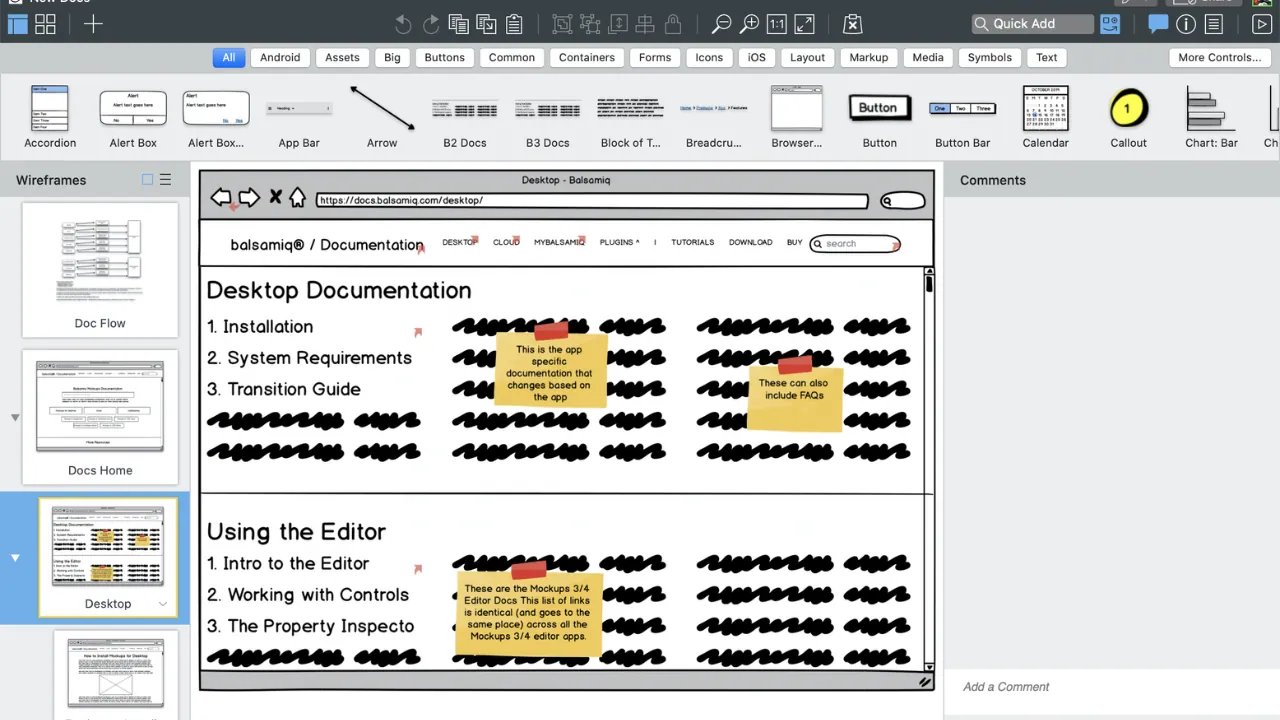The image size is (1280, 720).
Task: Open the Docs Home wireframe thumbnail
Action: 100,417
